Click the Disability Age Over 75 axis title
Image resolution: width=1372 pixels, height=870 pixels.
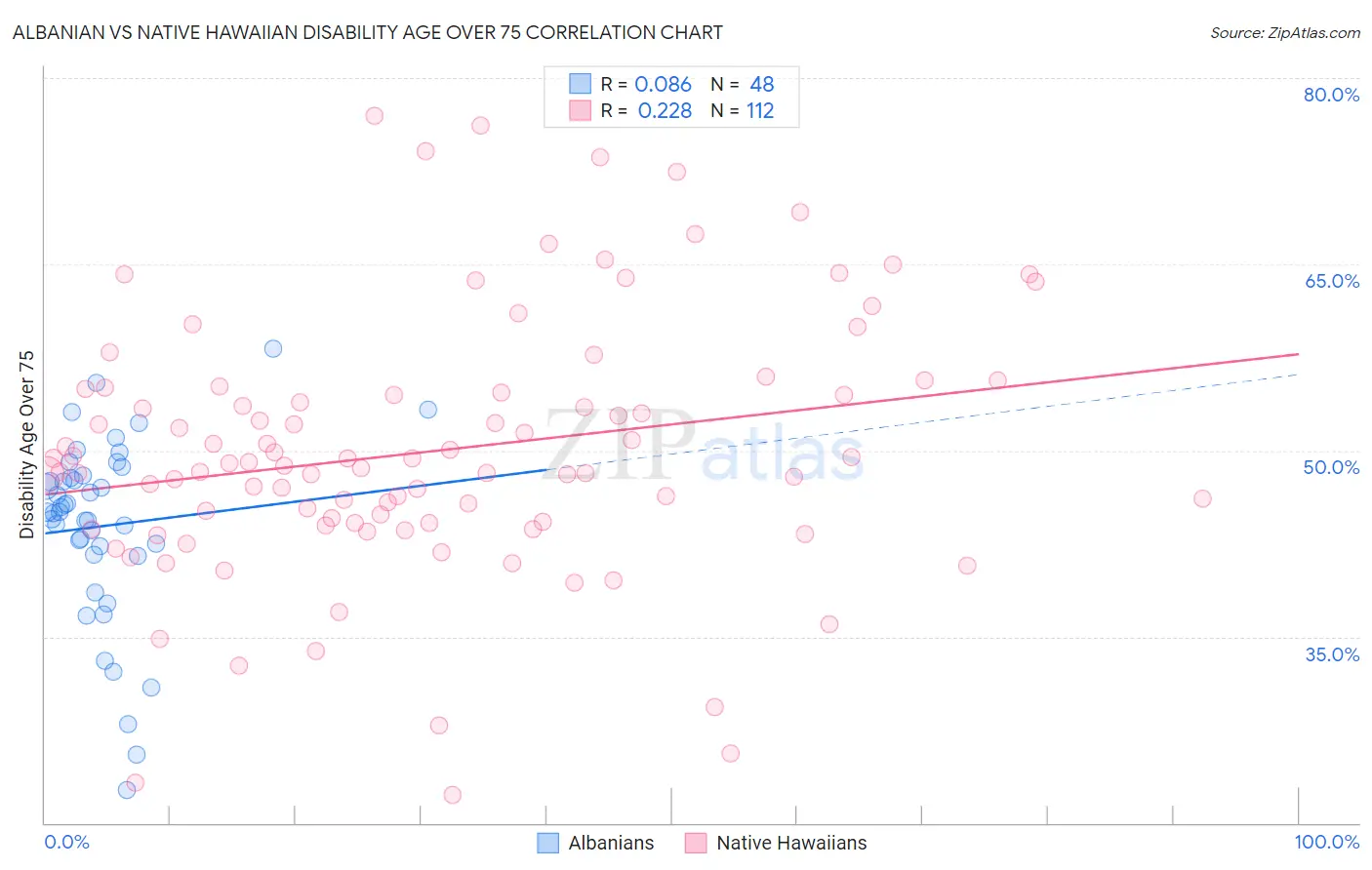tap(26, 445)
